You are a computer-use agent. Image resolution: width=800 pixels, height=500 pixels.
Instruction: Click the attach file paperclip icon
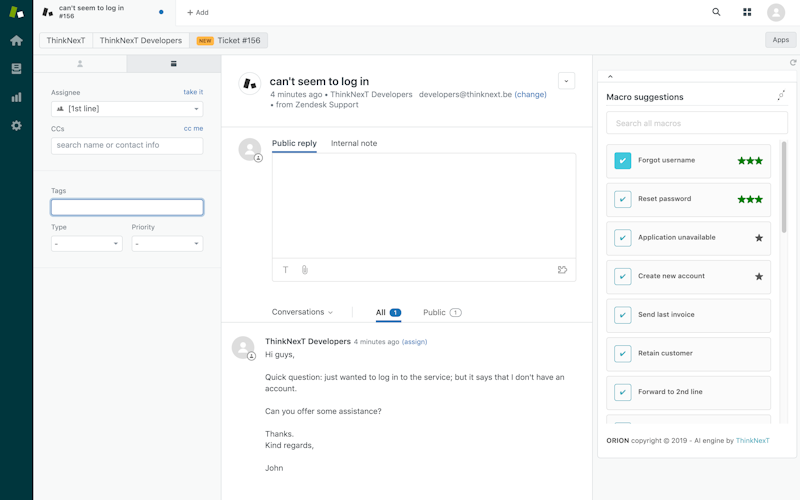(305, 270)
